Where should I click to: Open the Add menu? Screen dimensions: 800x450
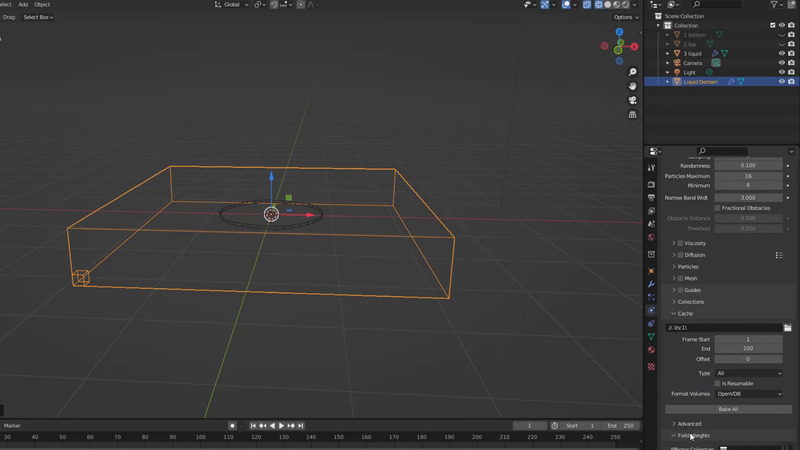click(23, 5)
